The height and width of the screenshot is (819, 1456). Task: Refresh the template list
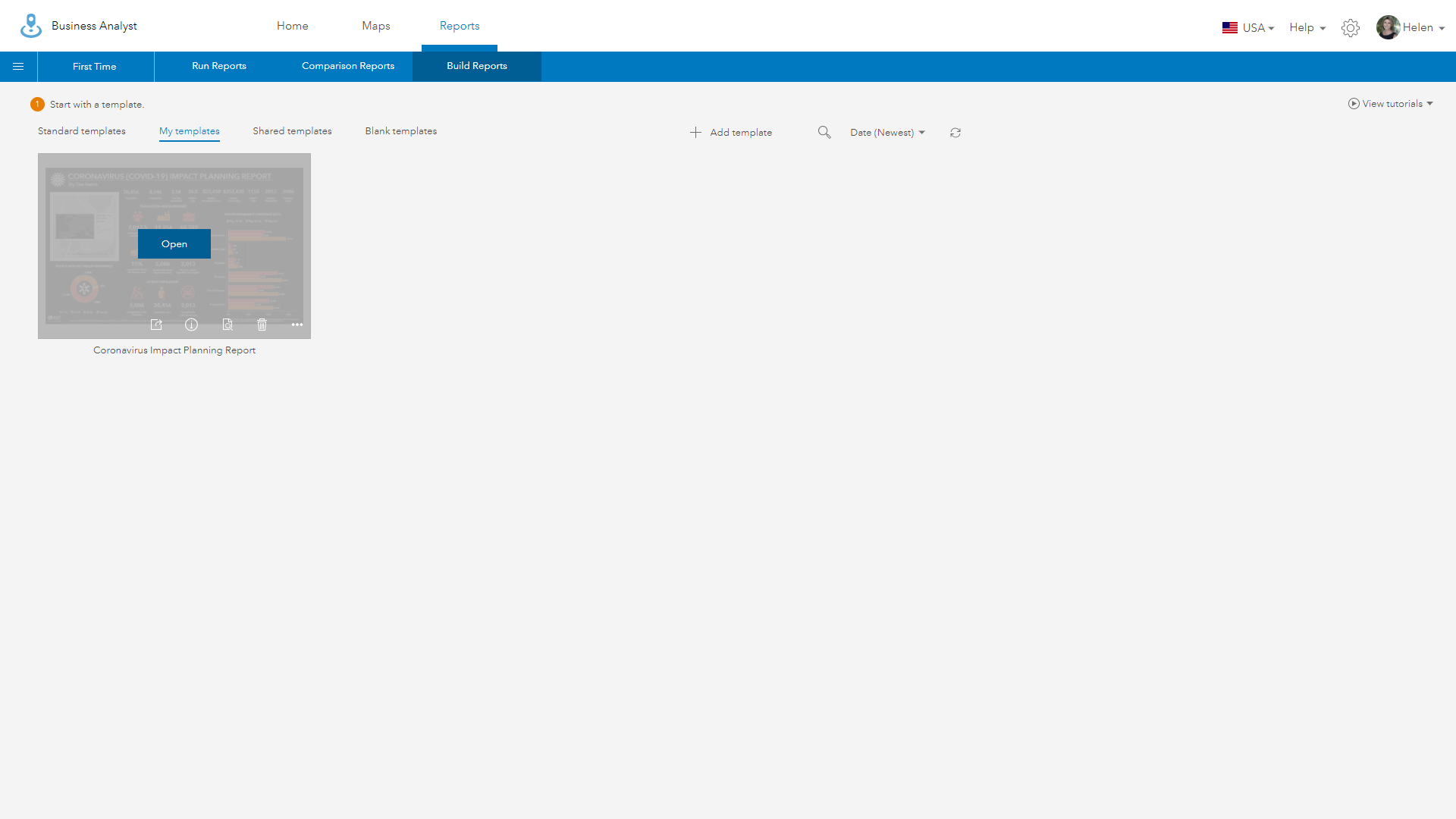click(x=955, y=132)
